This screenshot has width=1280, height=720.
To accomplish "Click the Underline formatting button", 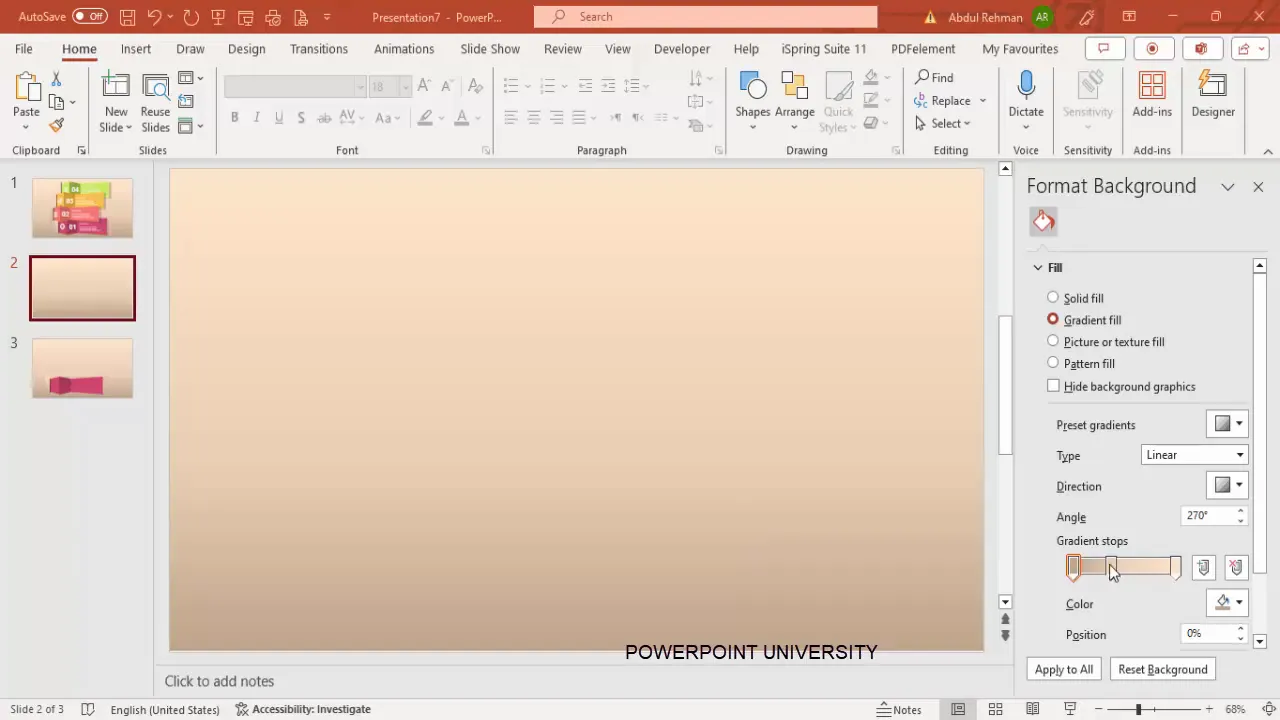I will tap(278, 118).
